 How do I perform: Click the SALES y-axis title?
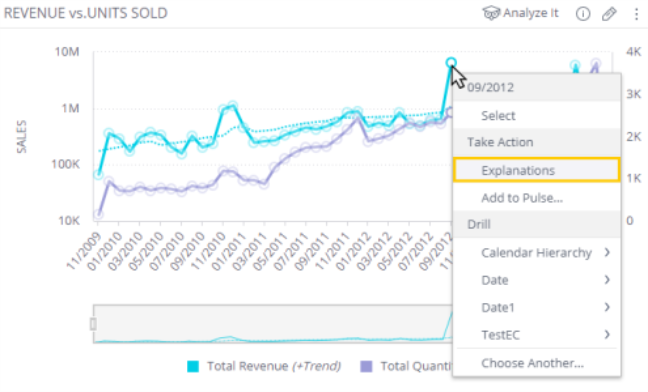tap(21, 137)
